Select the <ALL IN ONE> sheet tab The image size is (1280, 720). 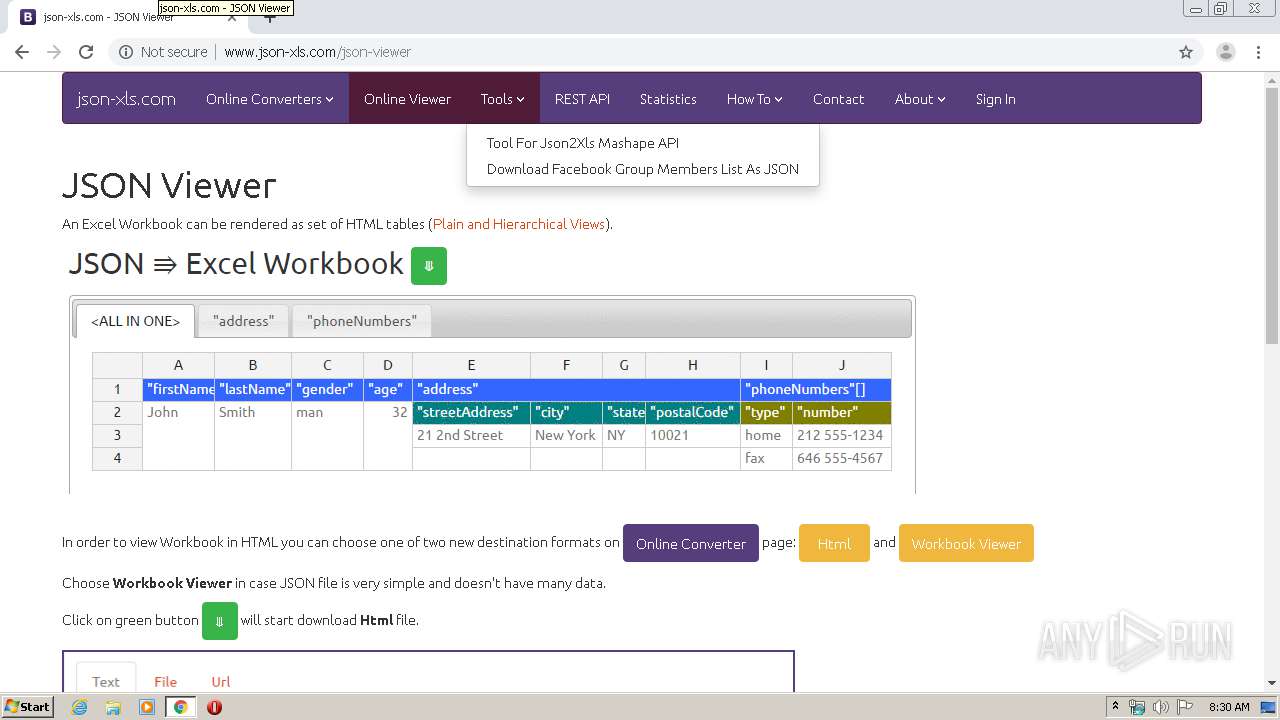[135, 321]
